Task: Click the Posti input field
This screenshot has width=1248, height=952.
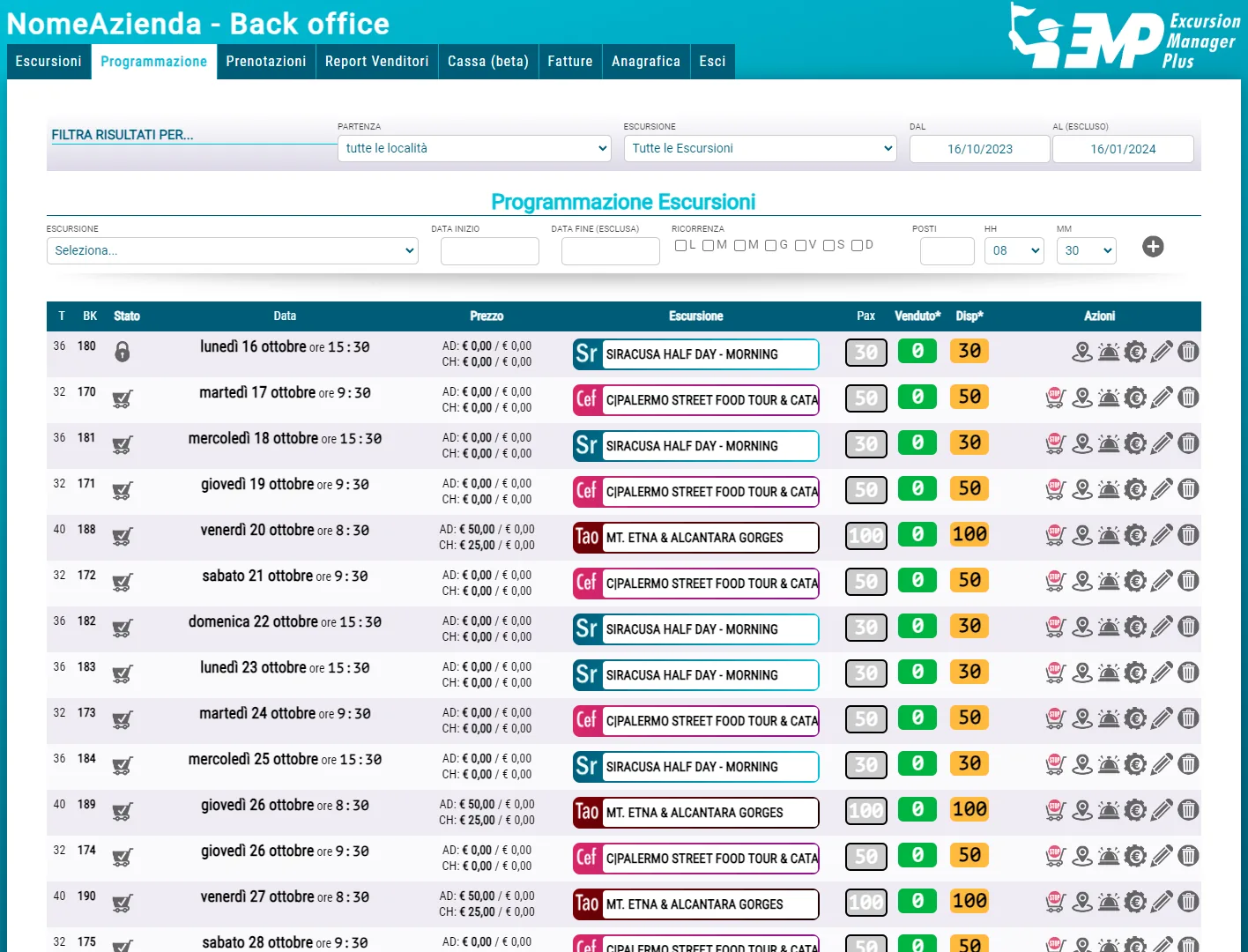Action: (x=947, y=251)
